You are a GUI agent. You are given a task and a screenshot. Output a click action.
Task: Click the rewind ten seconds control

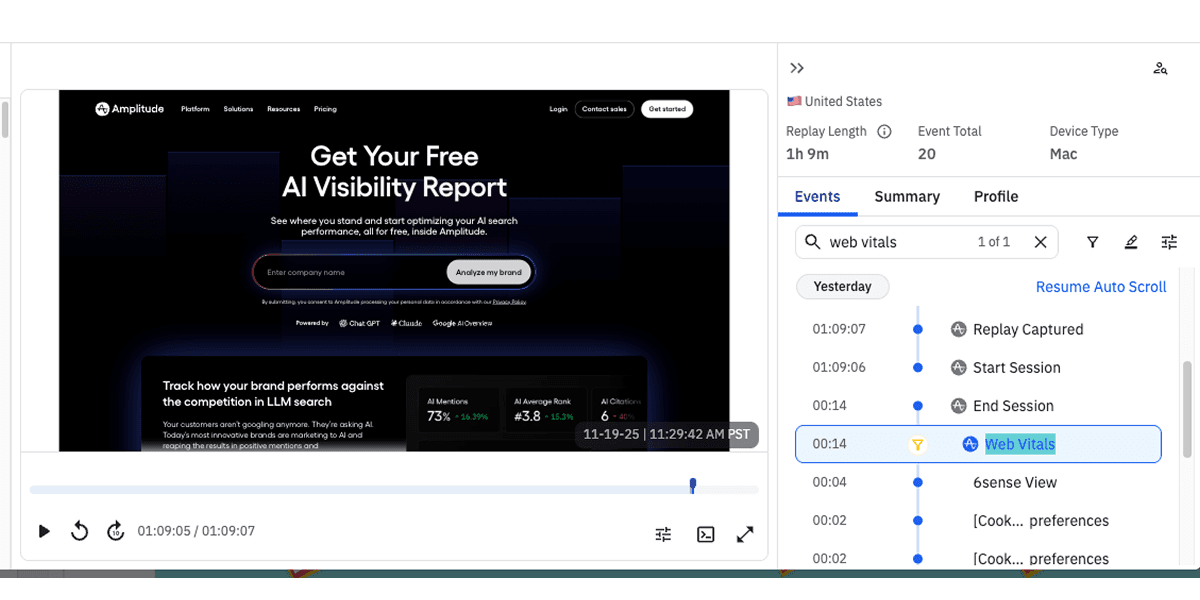pos(80,531)
